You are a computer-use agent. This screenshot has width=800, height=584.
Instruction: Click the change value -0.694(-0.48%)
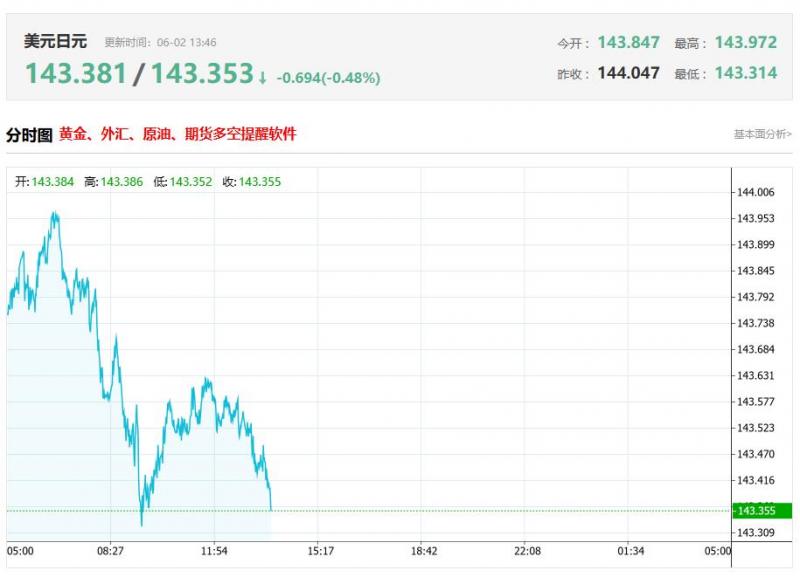(x=329, y=78)
